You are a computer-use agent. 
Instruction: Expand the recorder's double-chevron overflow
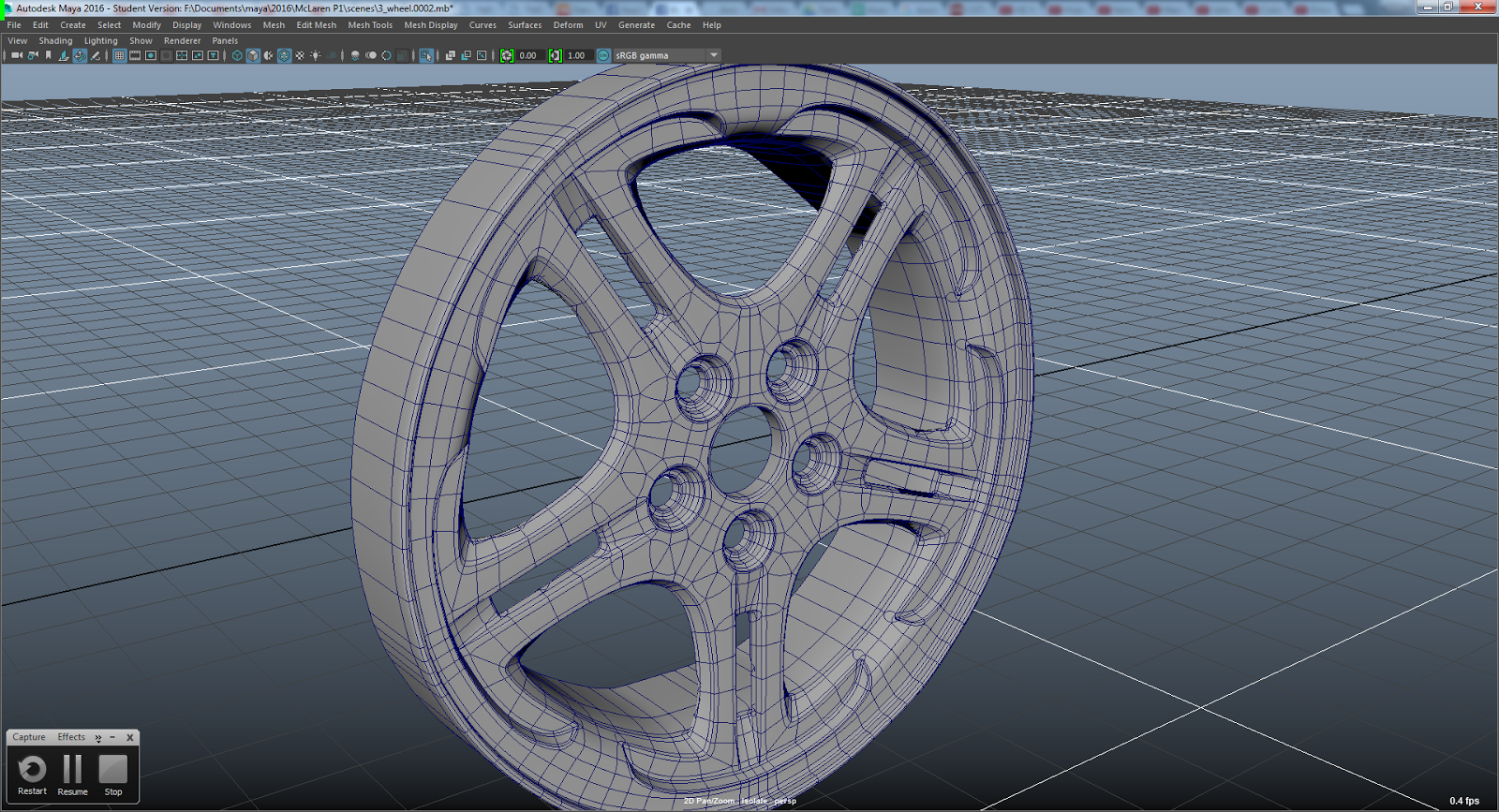tap(97, 738)
